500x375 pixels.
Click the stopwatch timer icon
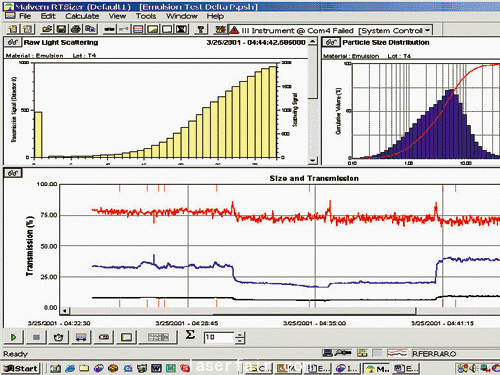coord(58,337)
